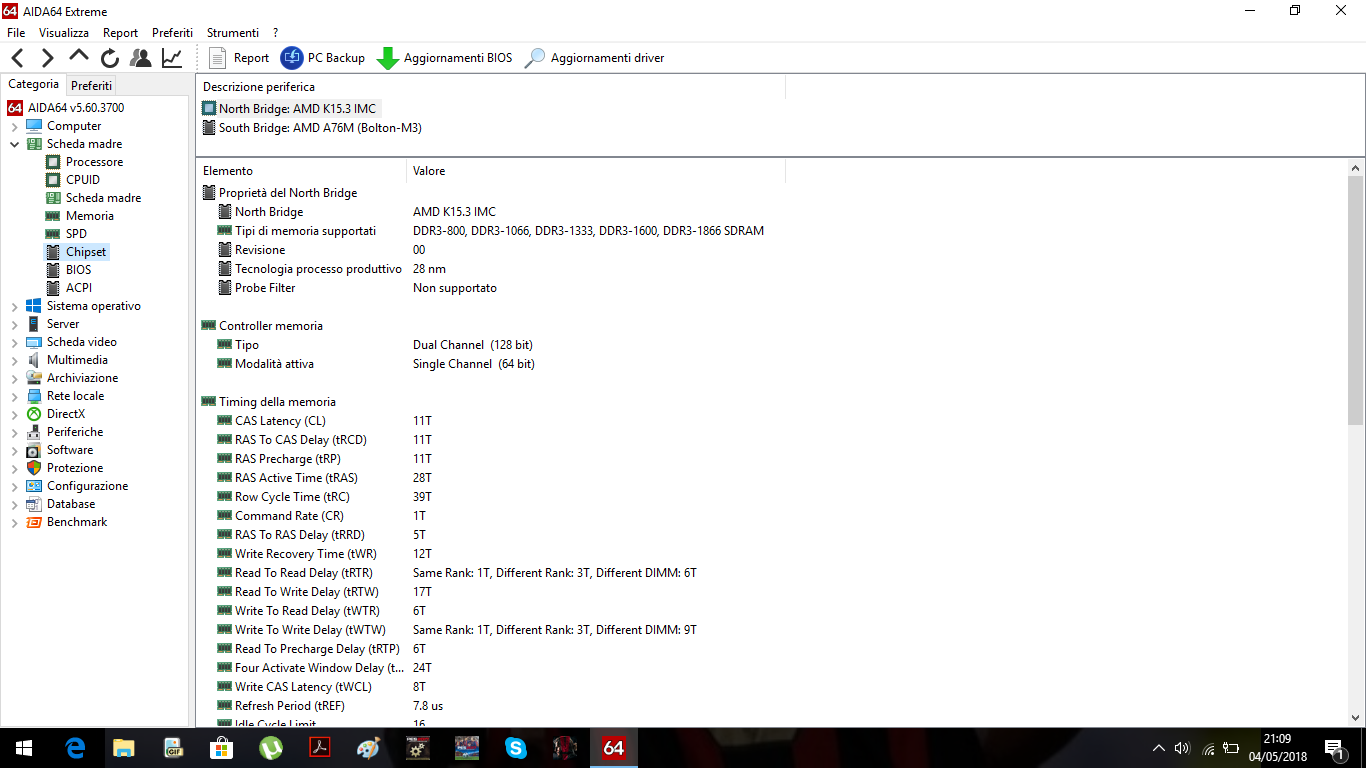The height and width of the screenshot is (768, 1366).
Task: Go back with the left arrow toolbar icon
Action: (x=17, y=58)
